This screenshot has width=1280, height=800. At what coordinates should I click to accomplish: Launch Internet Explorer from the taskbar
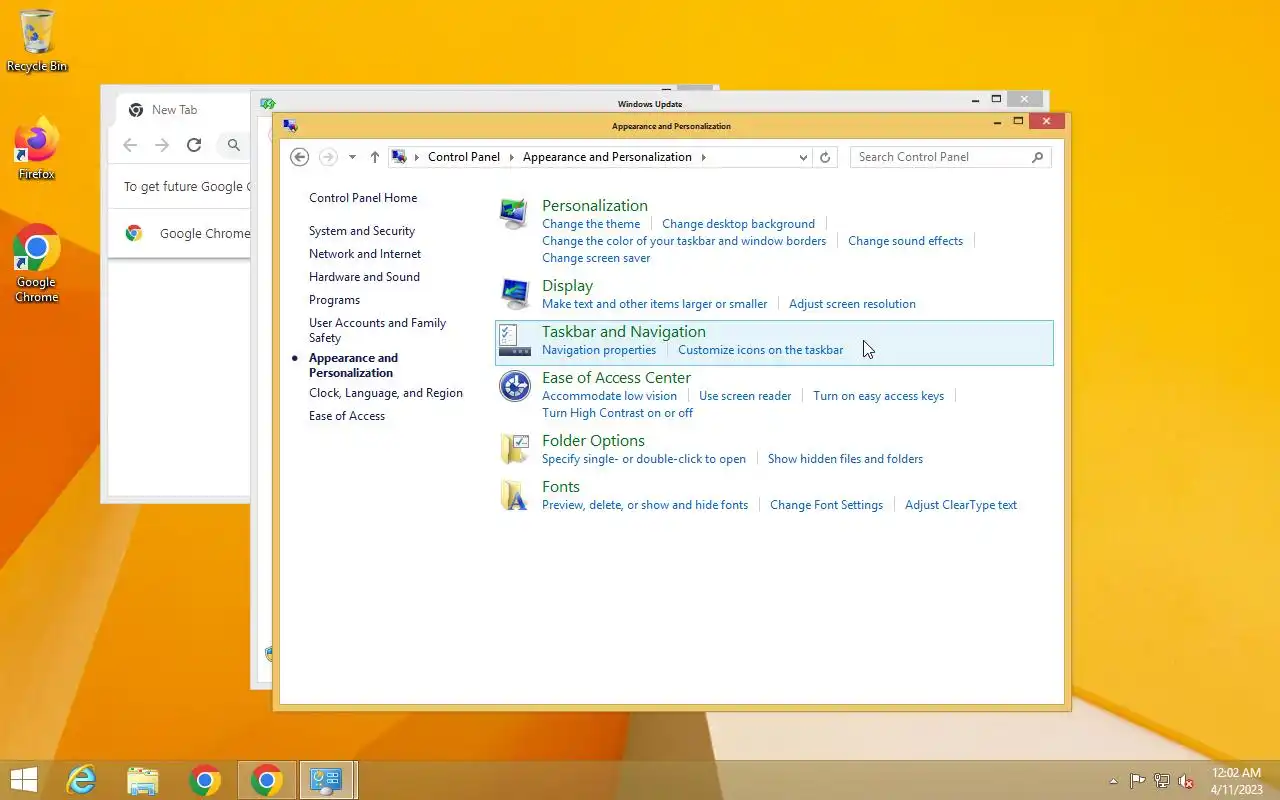click(81, 780)
